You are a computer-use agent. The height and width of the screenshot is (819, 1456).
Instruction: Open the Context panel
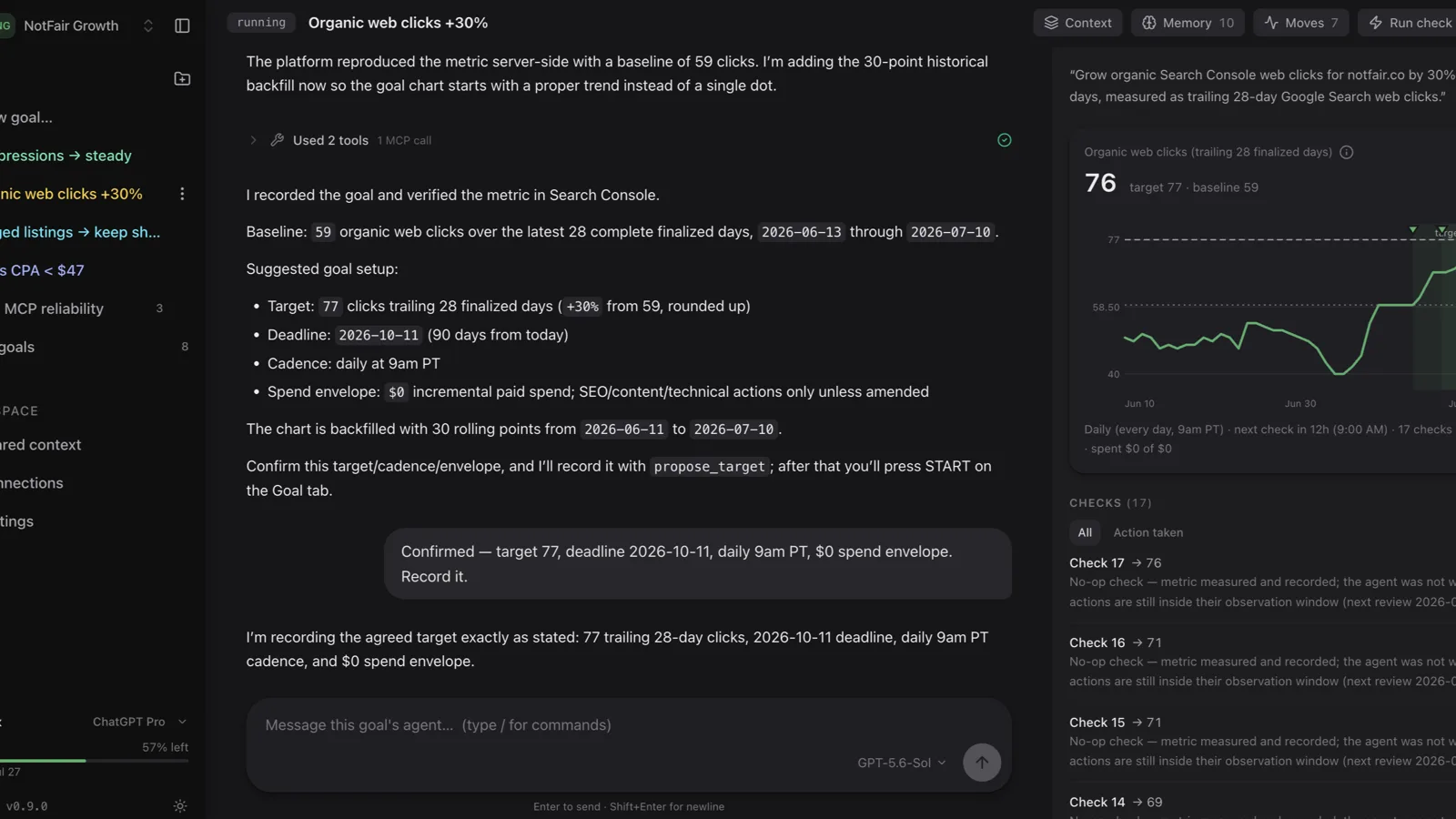(1077, 23)
